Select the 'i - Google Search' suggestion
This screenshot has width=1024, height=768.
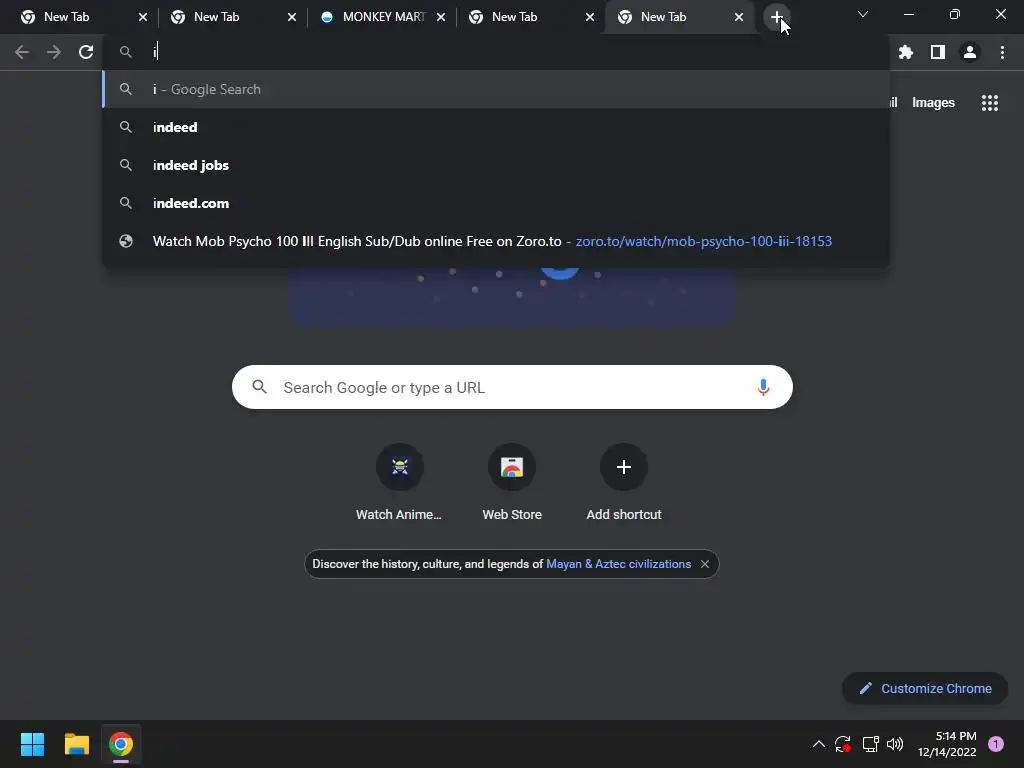pyautogui.click(x=496, y=89)
